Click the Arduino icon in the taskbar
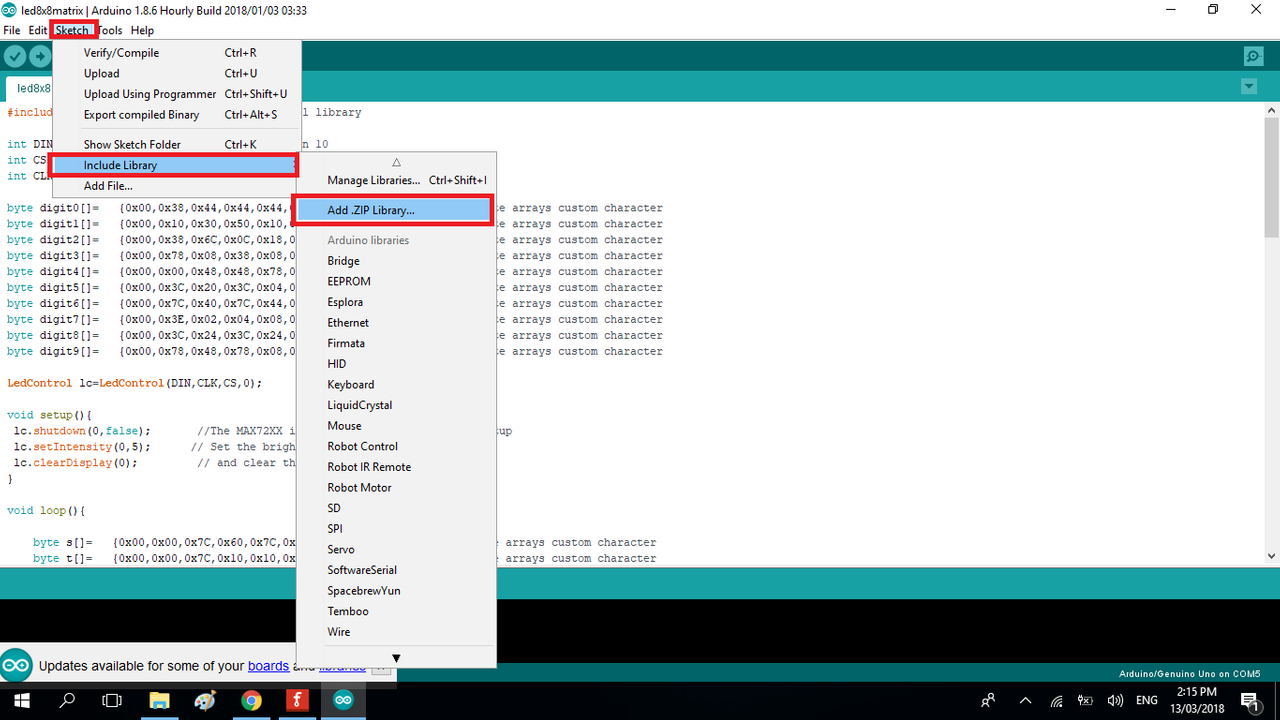 pyautogui.click(x=343, y=700)
